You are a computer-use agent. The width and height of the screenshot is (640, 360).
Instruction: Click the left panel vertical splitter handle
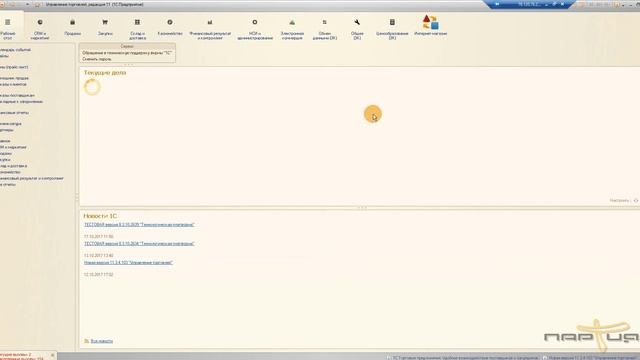pos(77,198)
